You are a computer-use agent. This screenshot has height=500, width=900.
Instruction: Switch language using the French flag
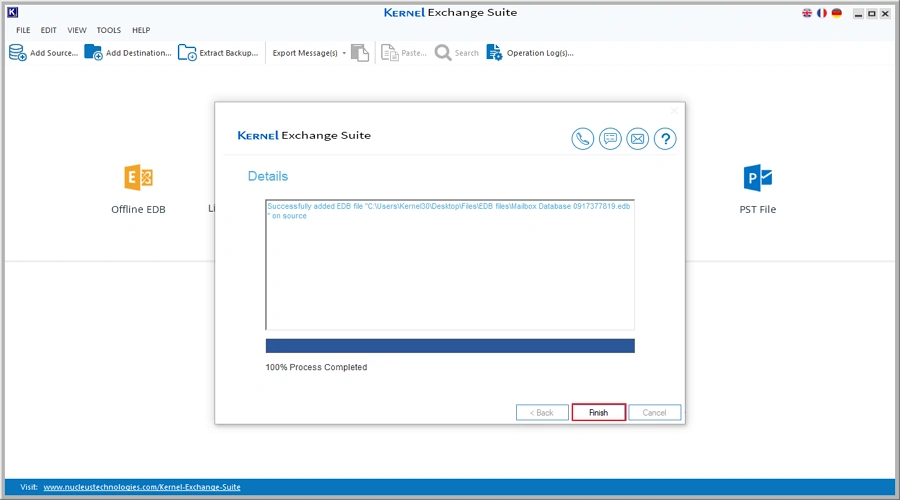[x=822, y=13]
